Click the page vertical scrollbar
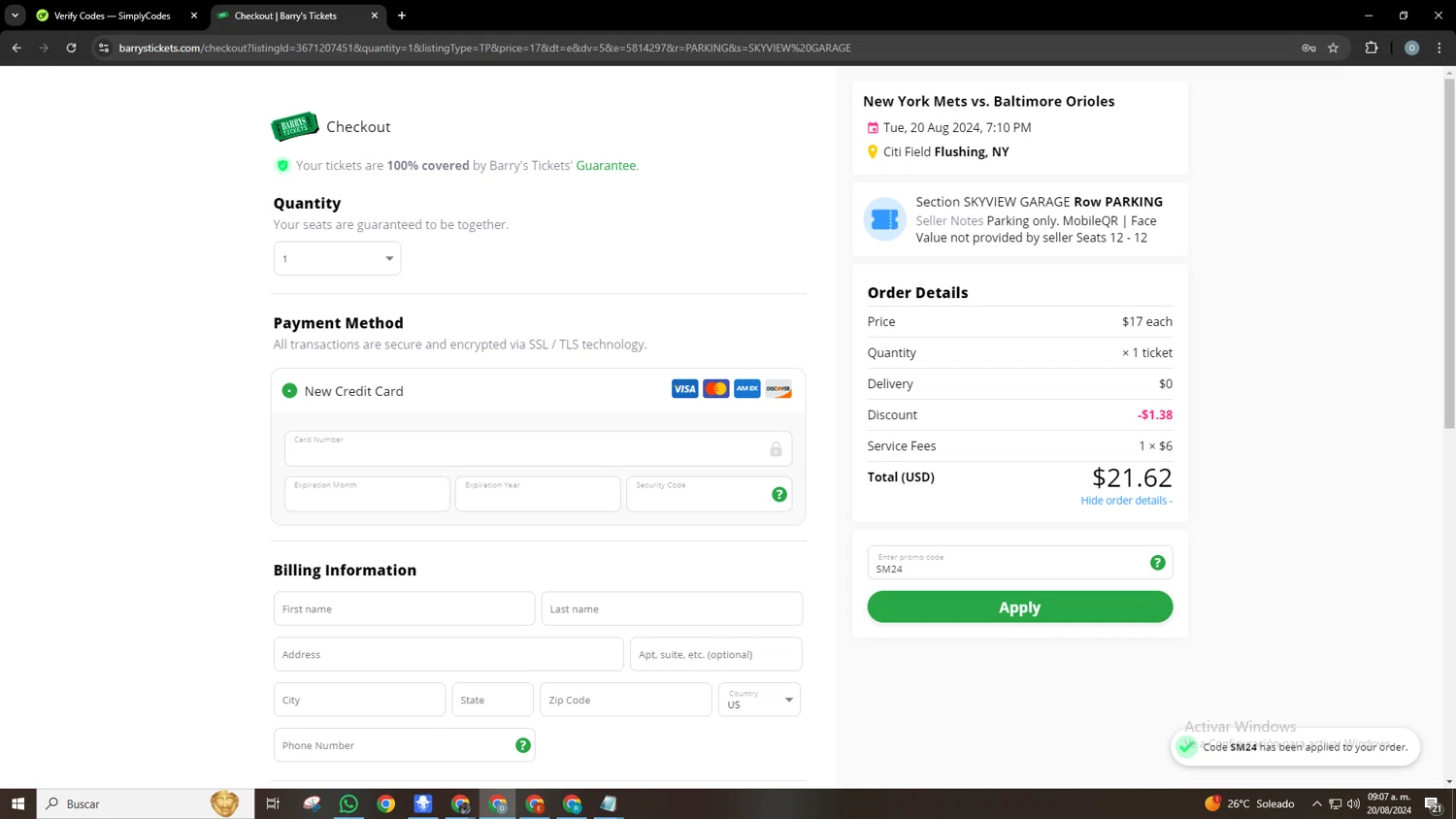 (x=1449, y=252)
